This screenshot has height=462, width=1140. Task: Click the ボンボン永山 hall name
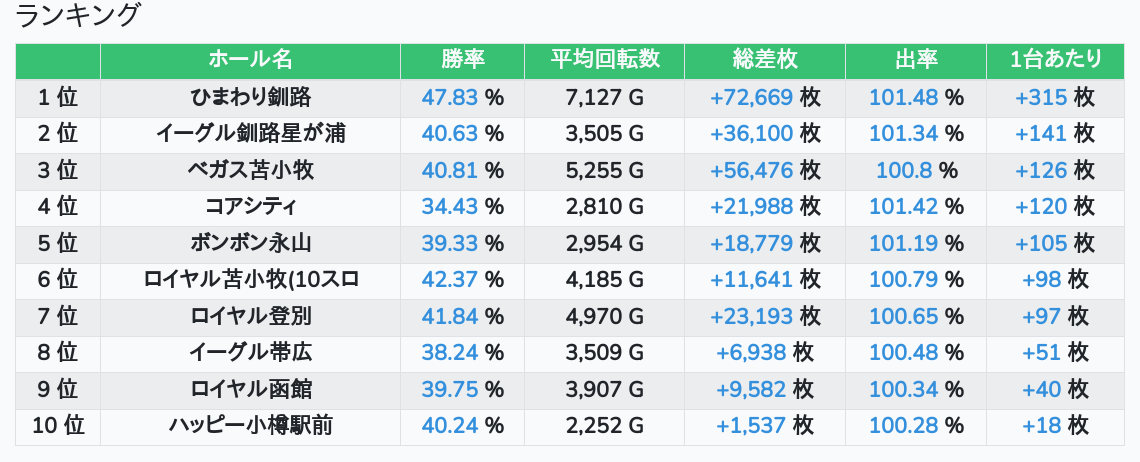pyautogui.click(x=250, y=243)
